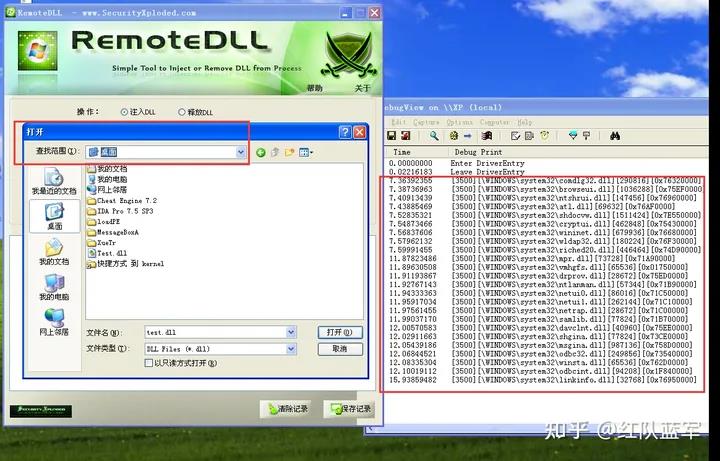Click the DebugView save (floppy disk) icon
The height and width of the screenshot is (461, 720).
pyautogui.click(x=391, y=136)
